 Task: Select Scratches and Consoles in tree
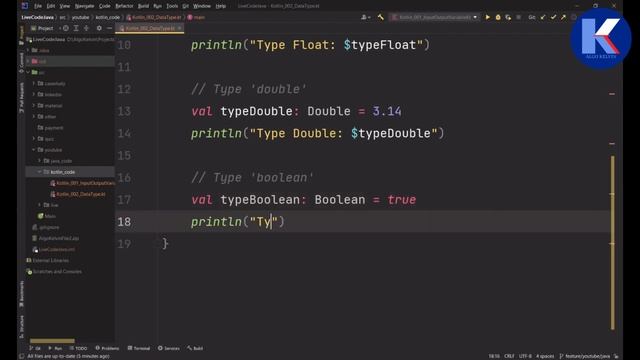pos(54,271)
